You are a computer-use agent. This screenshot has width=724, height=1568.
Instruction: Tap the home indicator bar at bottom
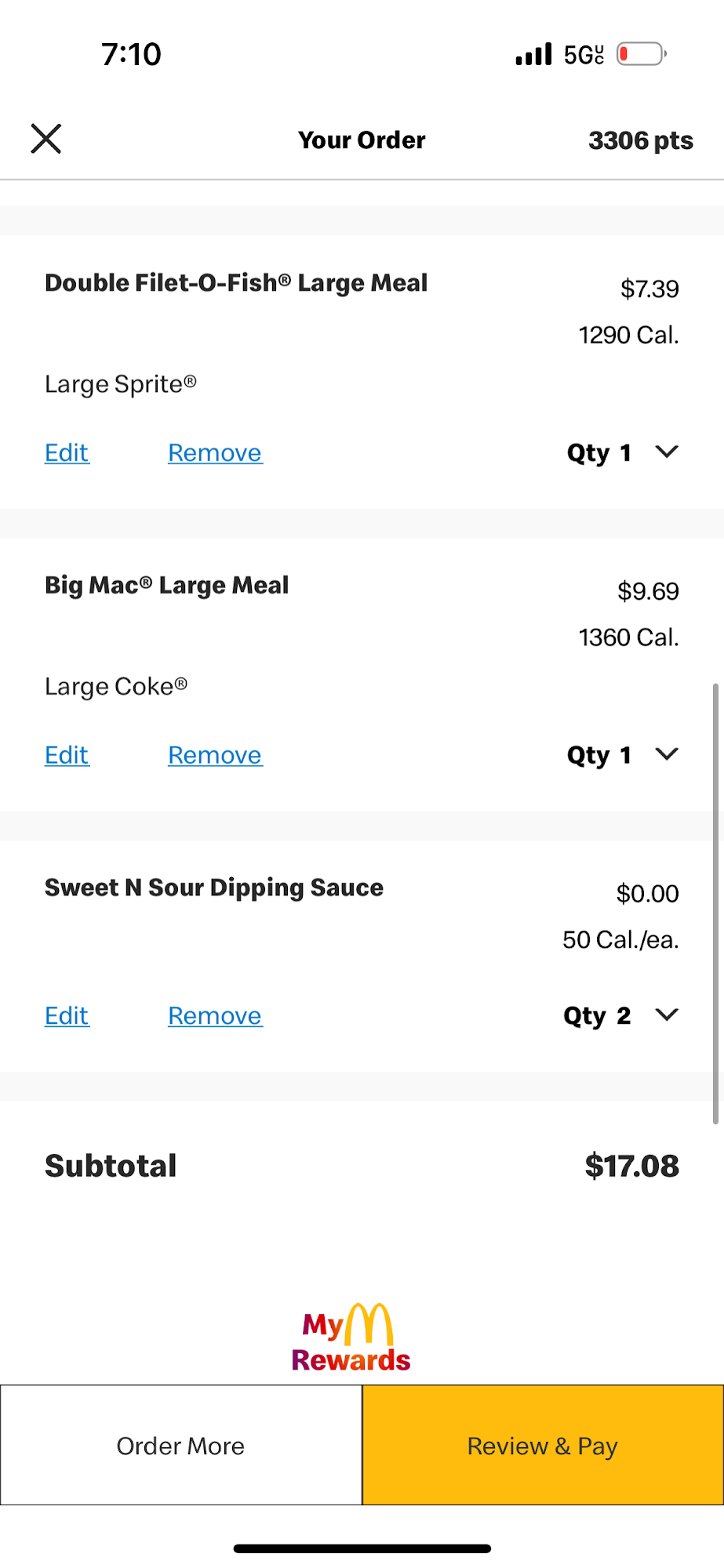pos(362,1548)
